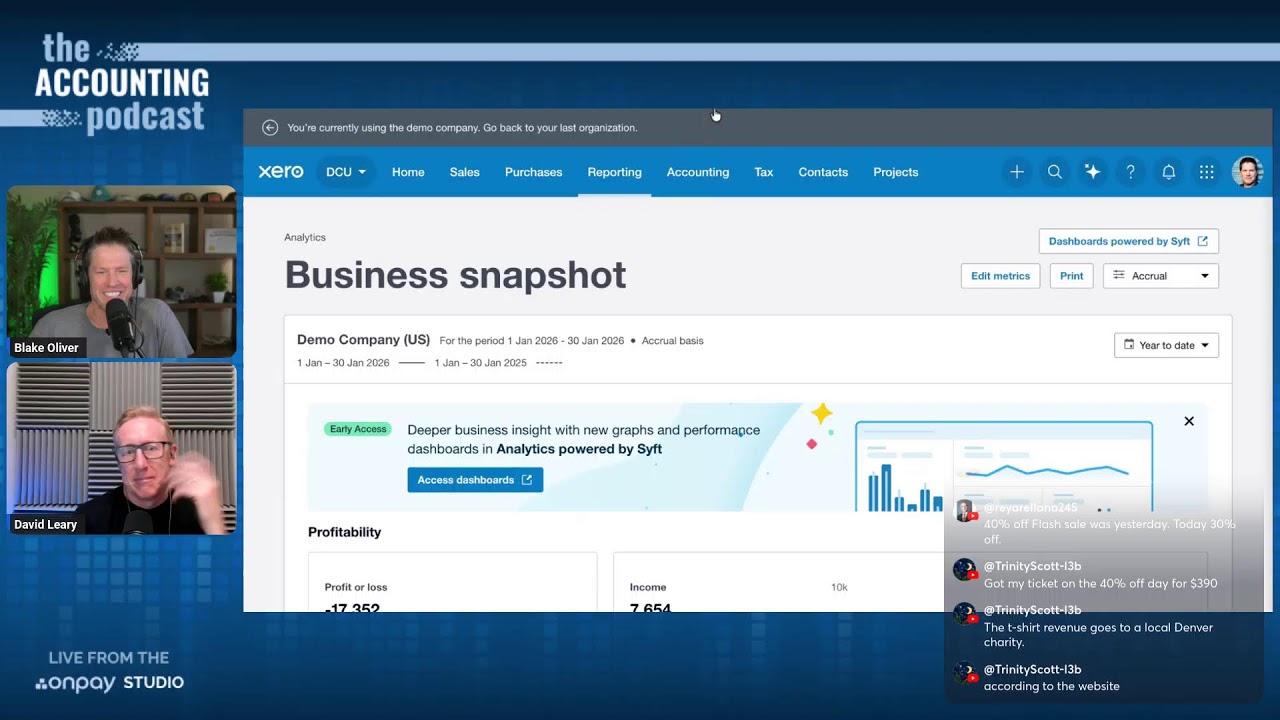Open the Reporting menu

[615, 172]
